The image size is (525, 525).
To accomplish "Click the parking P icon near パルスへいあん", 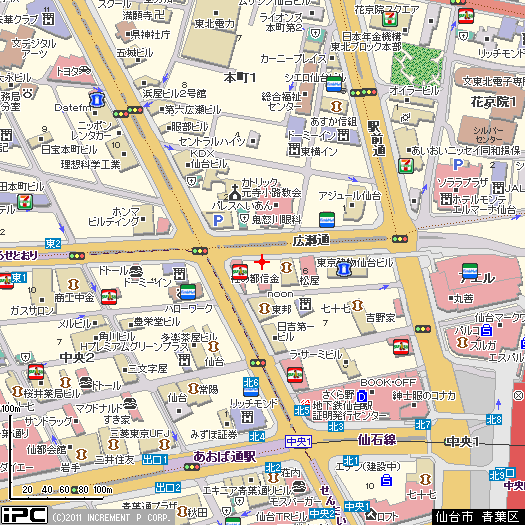I will (x=218, y=220).
